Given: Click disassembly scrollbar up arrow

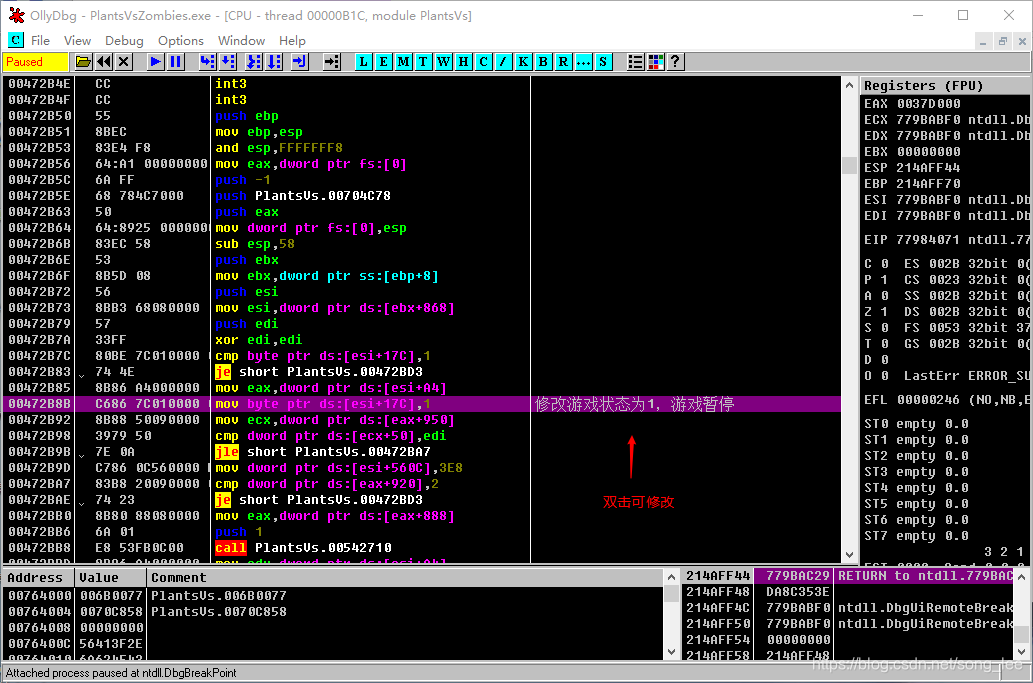Looking at the screenshot, I should tap(849, 85).
